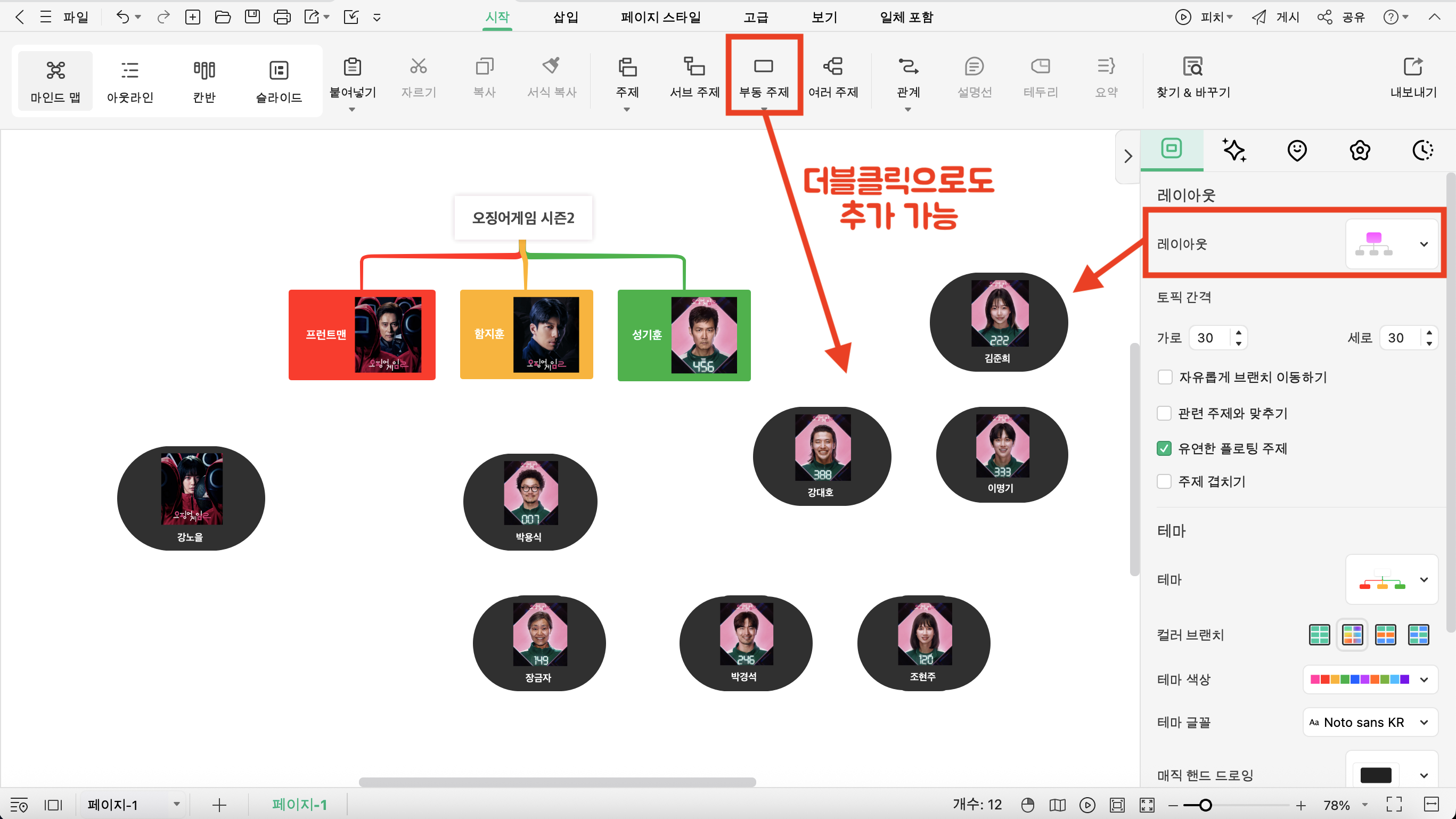Open the history clock panel tab
This screenshot has height=819, width=1456.
[x=1422, y=150]
